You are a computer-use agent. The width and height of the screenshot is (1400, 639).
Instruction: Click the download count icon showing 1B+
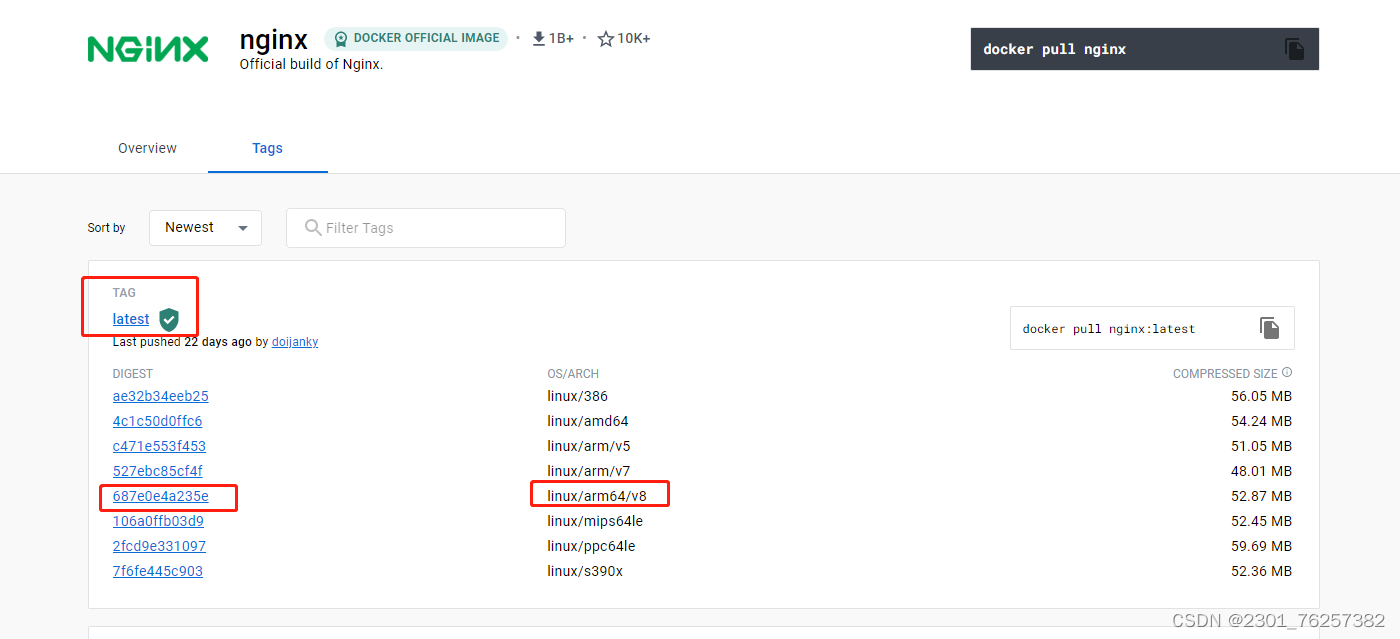[538, 38]
